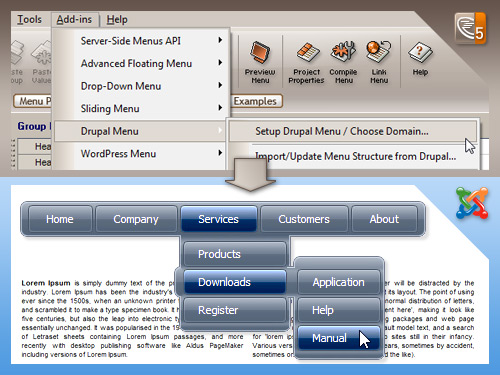Click the Compile Menu toolbar icon
500x375 pixels.
[343, 62]
